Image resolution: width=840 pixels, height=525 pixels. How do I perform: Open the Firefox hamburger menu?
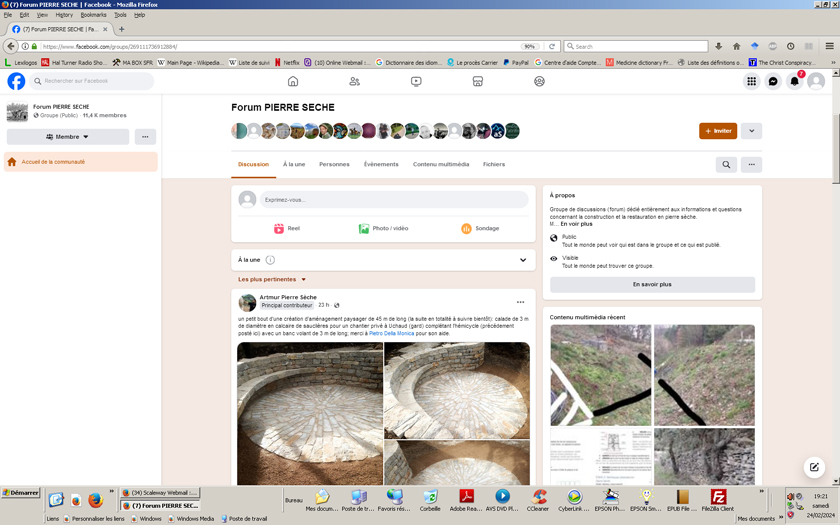pyautogui.click(x=829, y=47)
